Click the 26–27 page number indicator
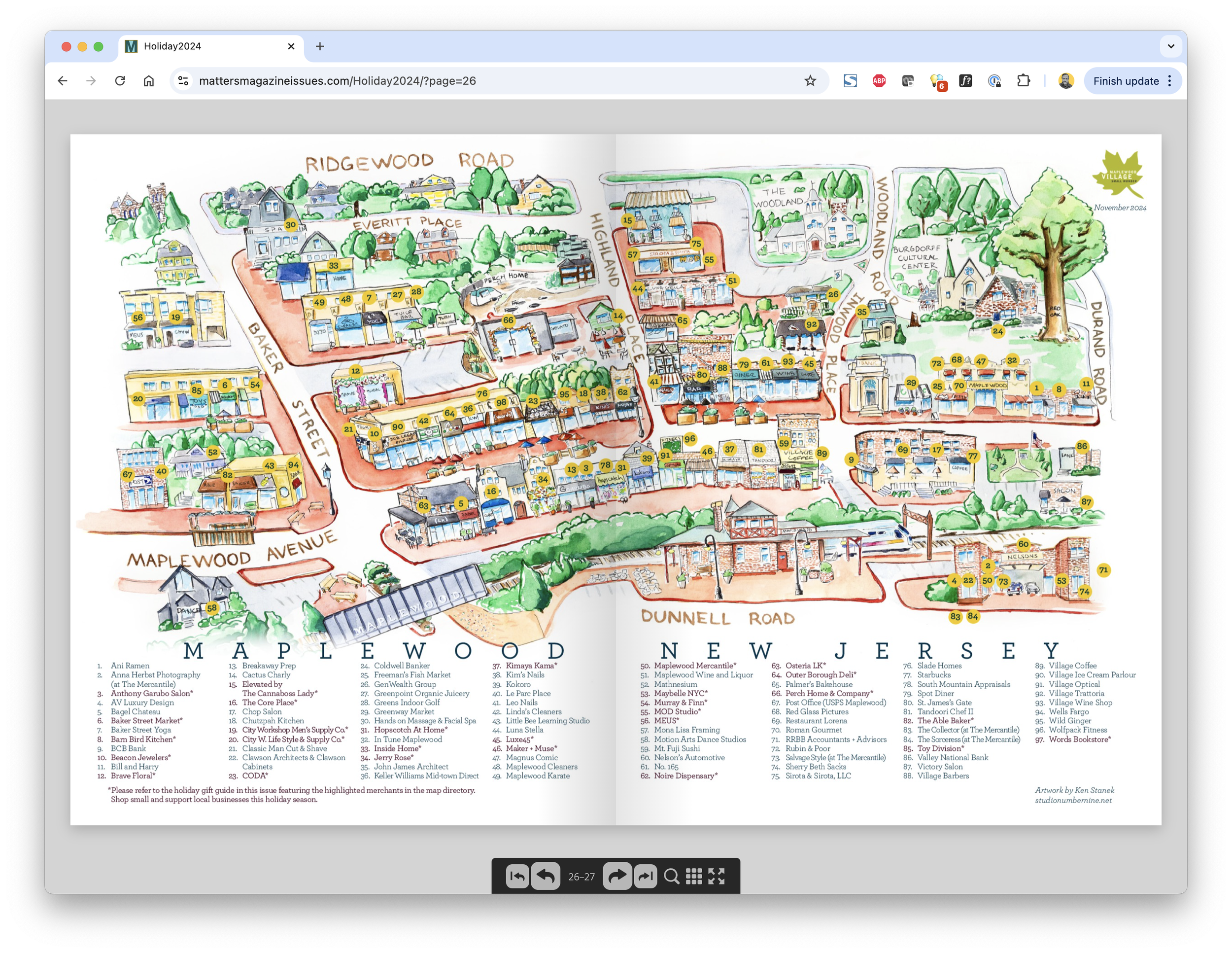 click(x=581, y=877)
